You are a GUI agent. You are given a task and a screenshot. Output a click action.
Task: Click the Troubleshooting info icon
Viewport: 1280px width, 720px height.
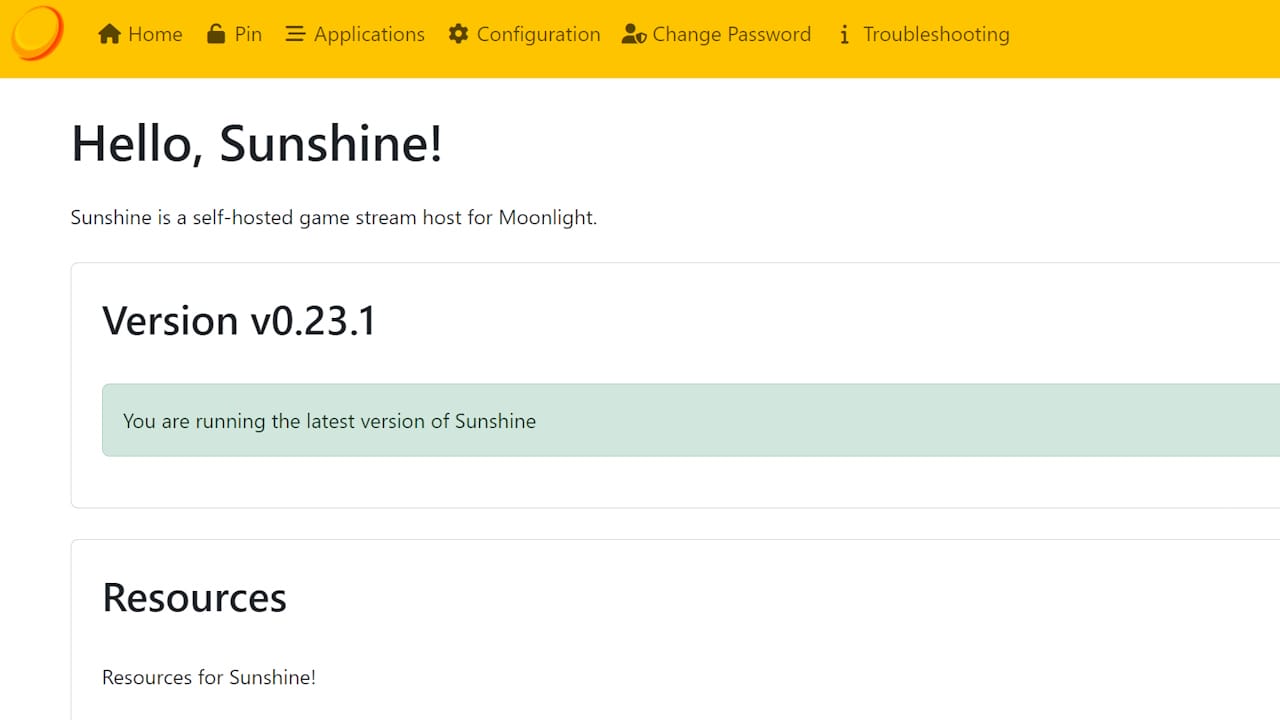point(844,35)
